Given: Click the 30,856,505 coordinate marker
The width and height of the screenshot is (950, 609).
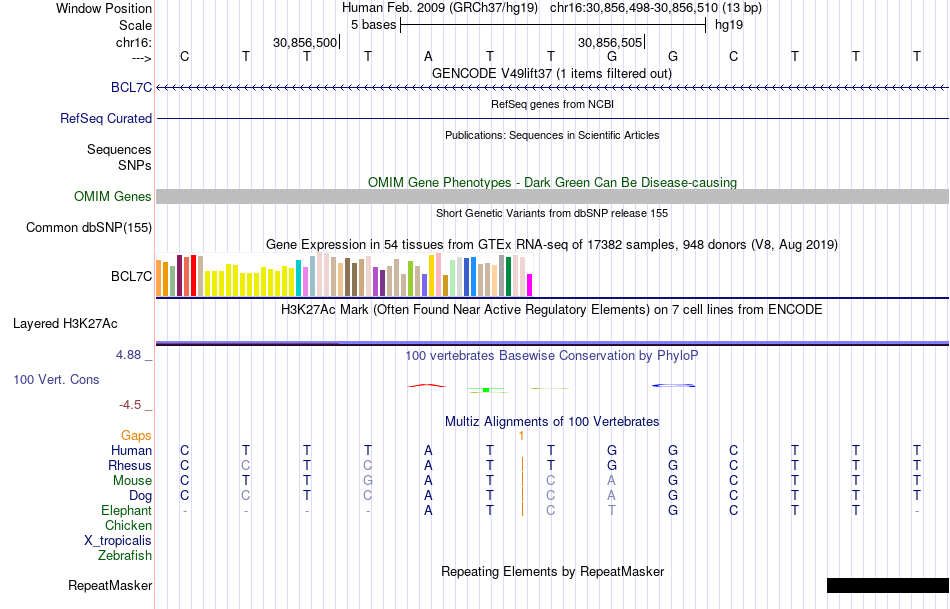Looking at the screenshot, I should (x=610, y=42).
